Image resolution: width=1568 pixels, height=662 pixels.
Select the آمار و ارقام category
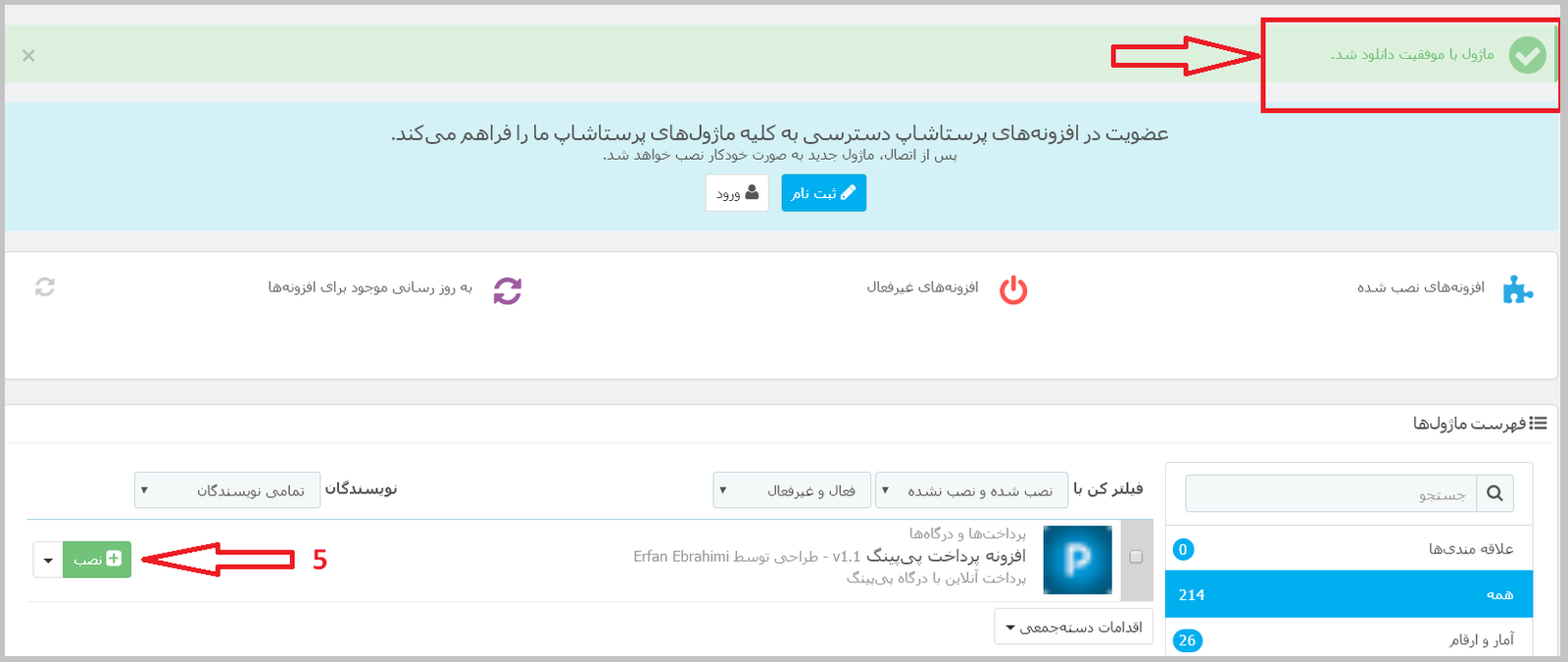point(1348,639)
